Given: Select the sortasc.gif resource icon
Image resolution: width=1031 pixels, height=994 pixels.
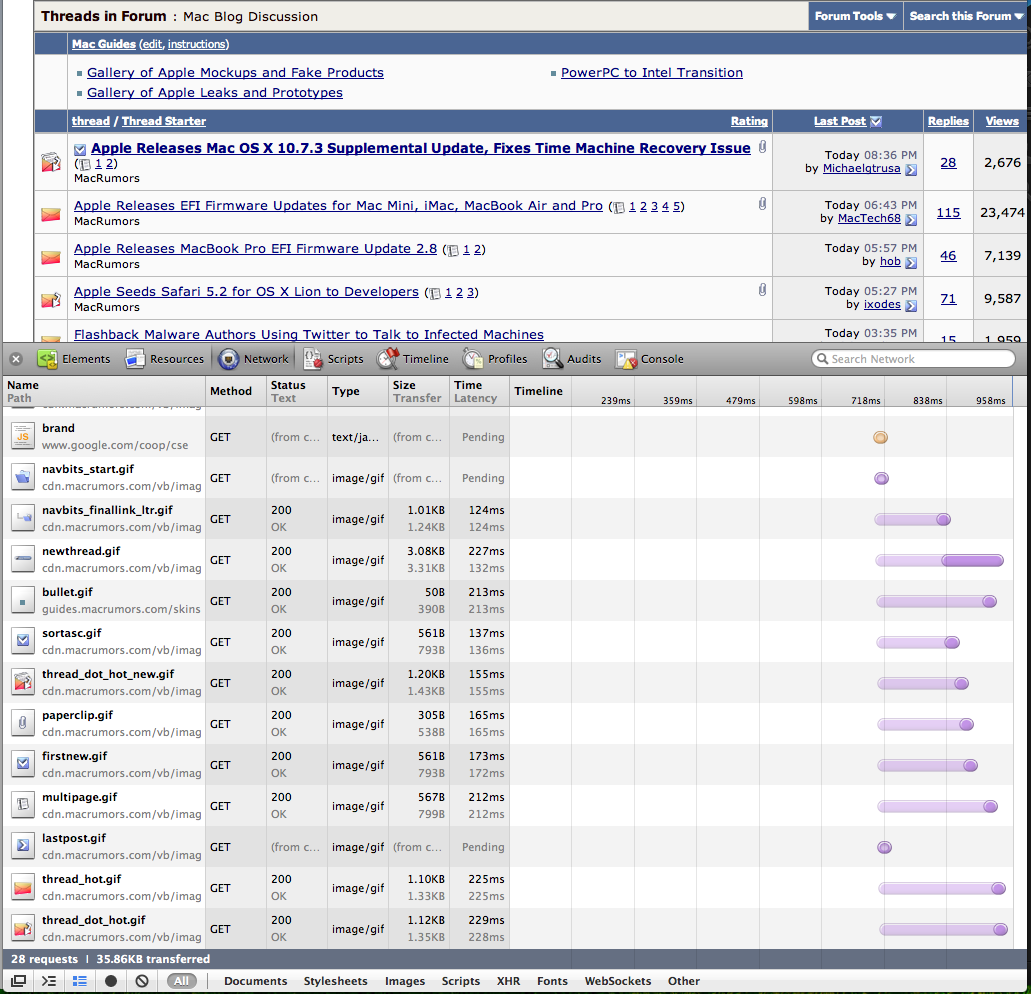Looking at the screenshot, I should [23, 642].
